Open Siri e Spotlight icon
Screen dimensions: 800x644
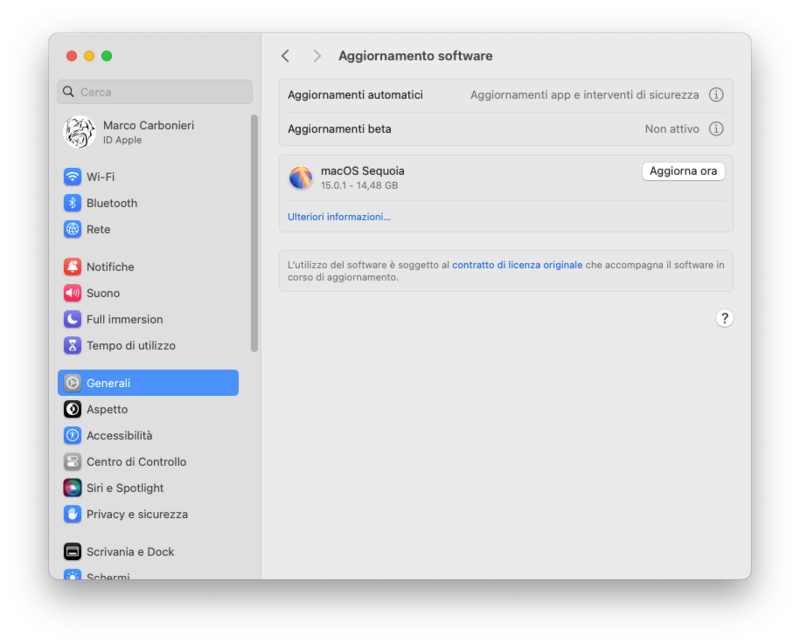point(72,488)
